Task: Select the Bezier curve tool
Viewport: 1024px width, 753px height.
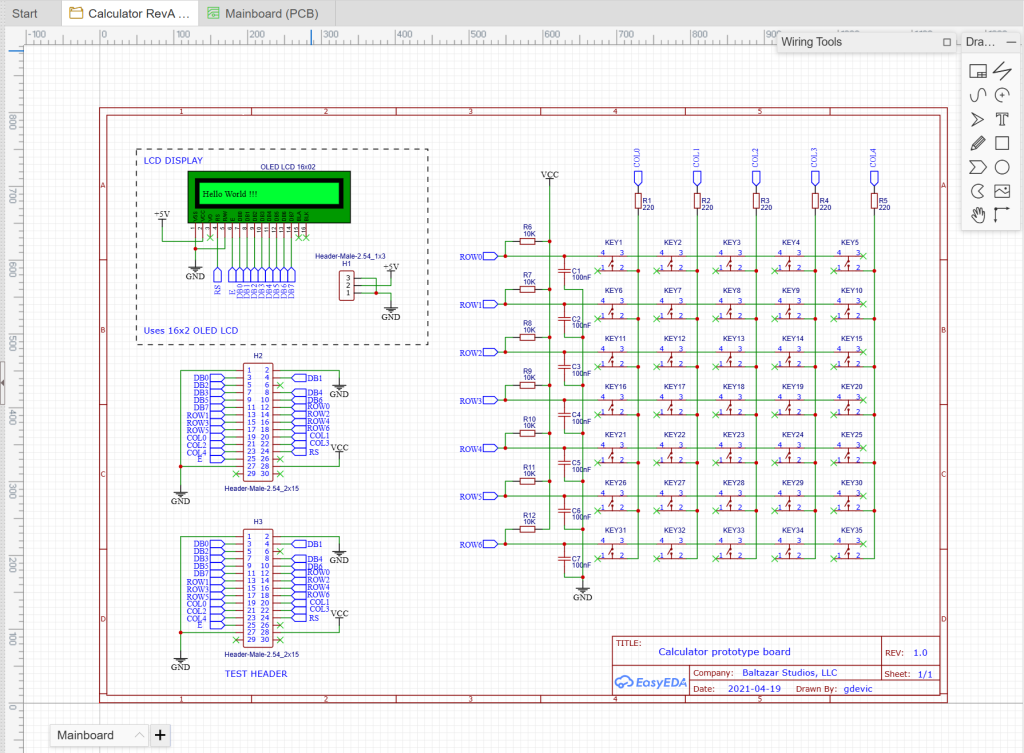Action: (x=977, y=95)
